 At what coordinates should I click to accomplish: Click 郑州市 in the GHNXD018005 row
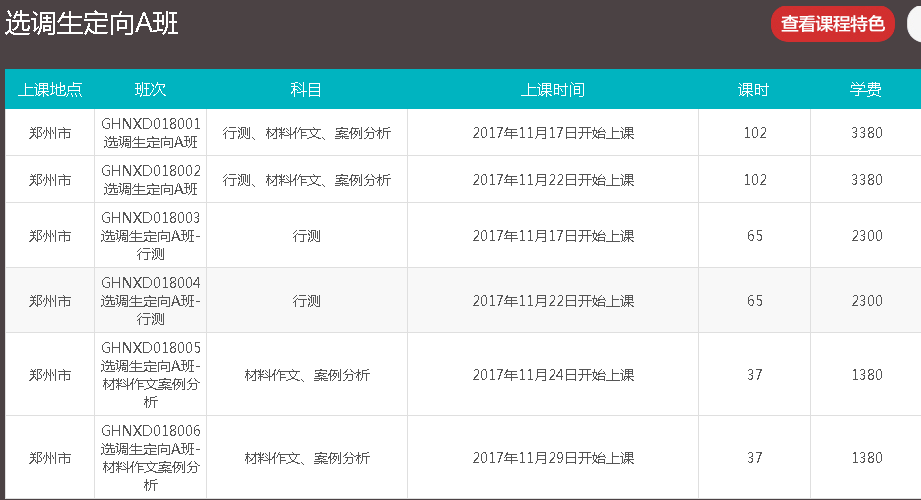[50, 375]
